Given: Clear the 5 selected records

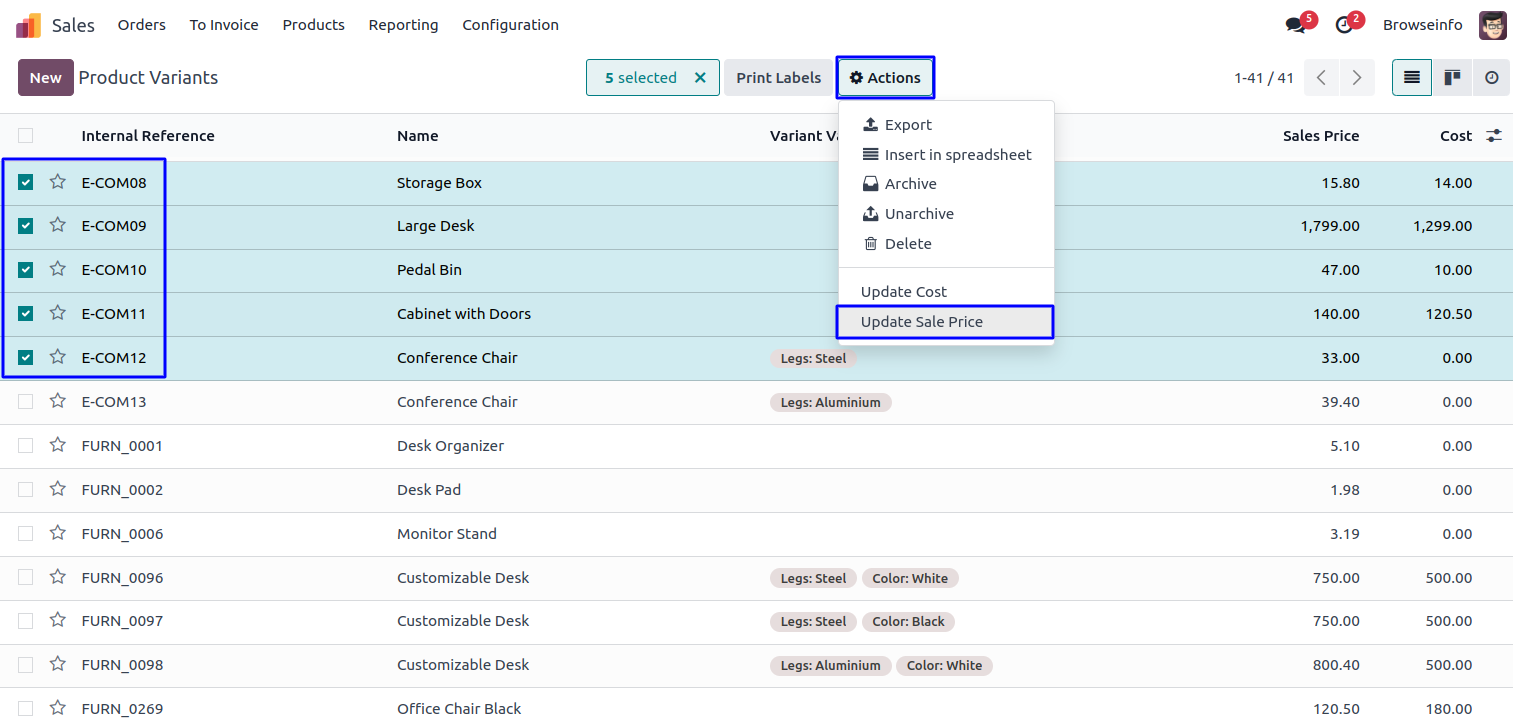Looking at the screenshot, I should click(700, 78).
